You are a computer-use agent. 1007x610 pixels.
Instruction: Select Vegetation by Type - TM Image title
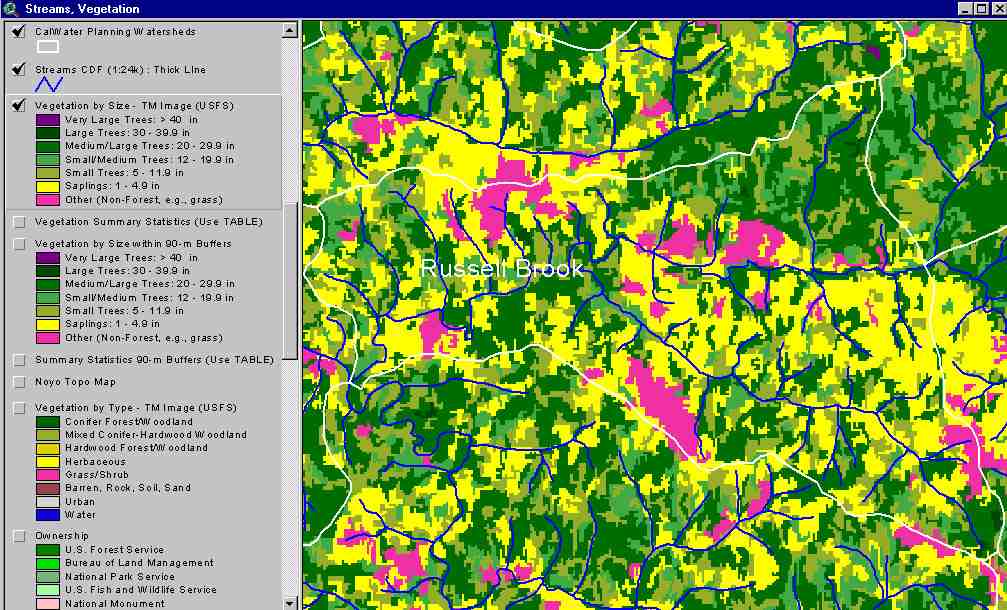point(136,408)
